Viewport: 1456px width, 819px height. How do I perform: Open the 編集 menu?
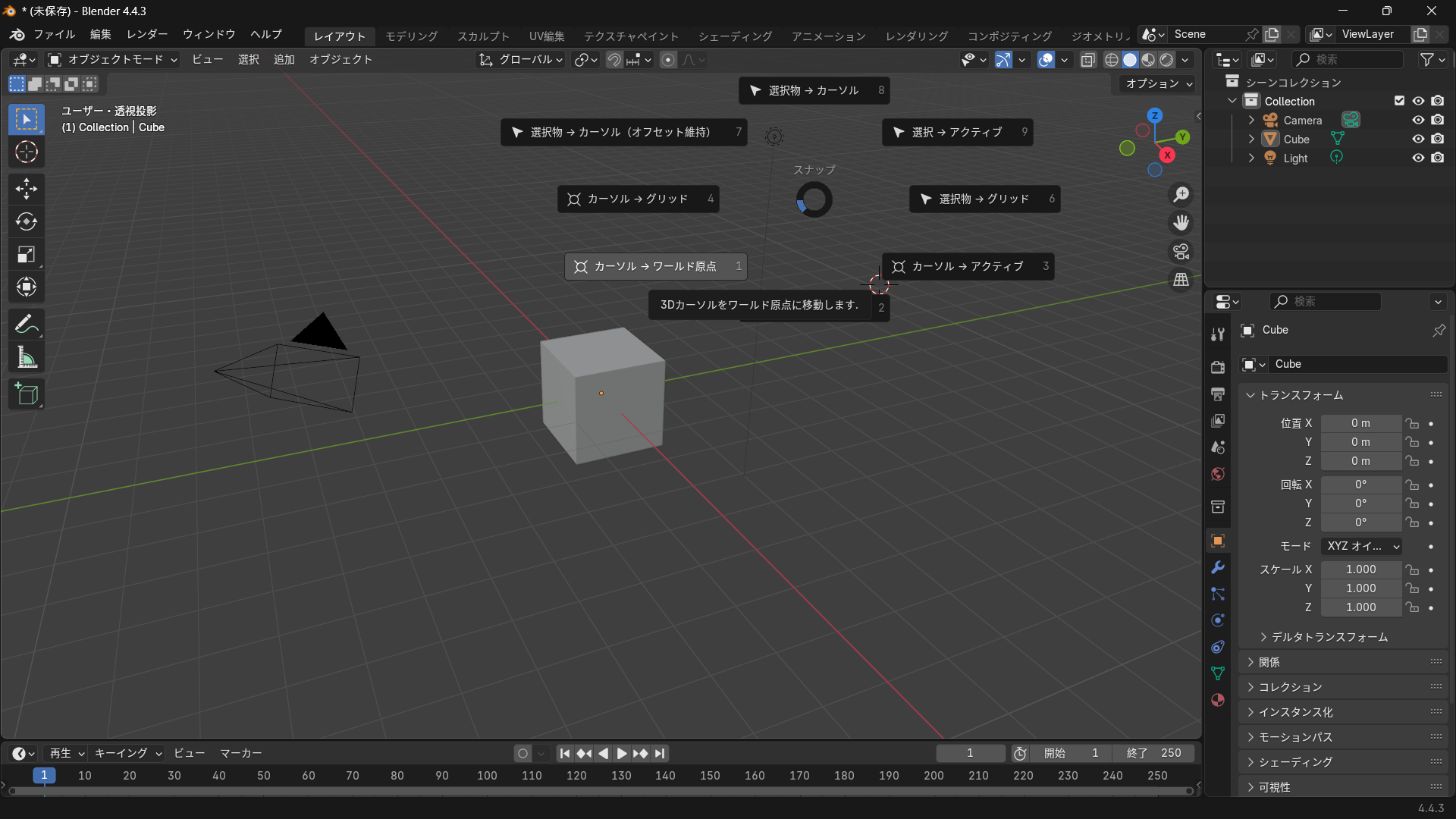point(100,34)
